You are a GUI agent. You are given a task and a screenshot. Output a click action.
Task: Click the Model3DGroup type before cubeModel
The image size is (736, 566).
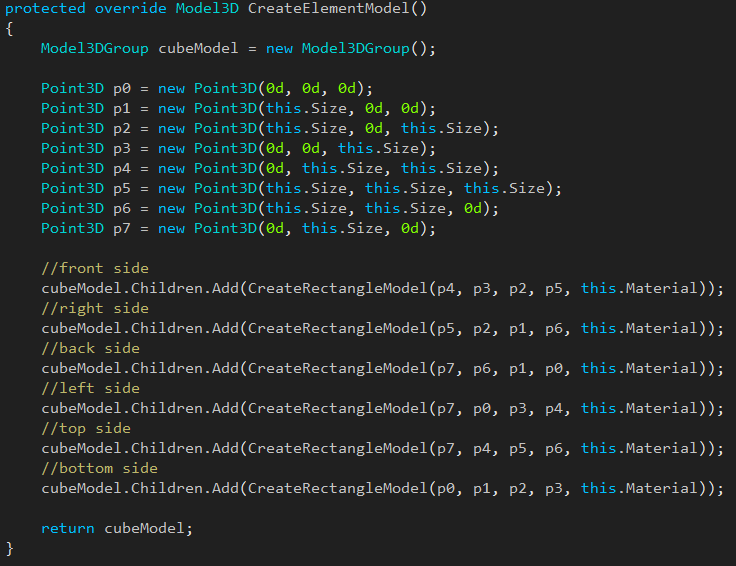(x=95, y=48)
